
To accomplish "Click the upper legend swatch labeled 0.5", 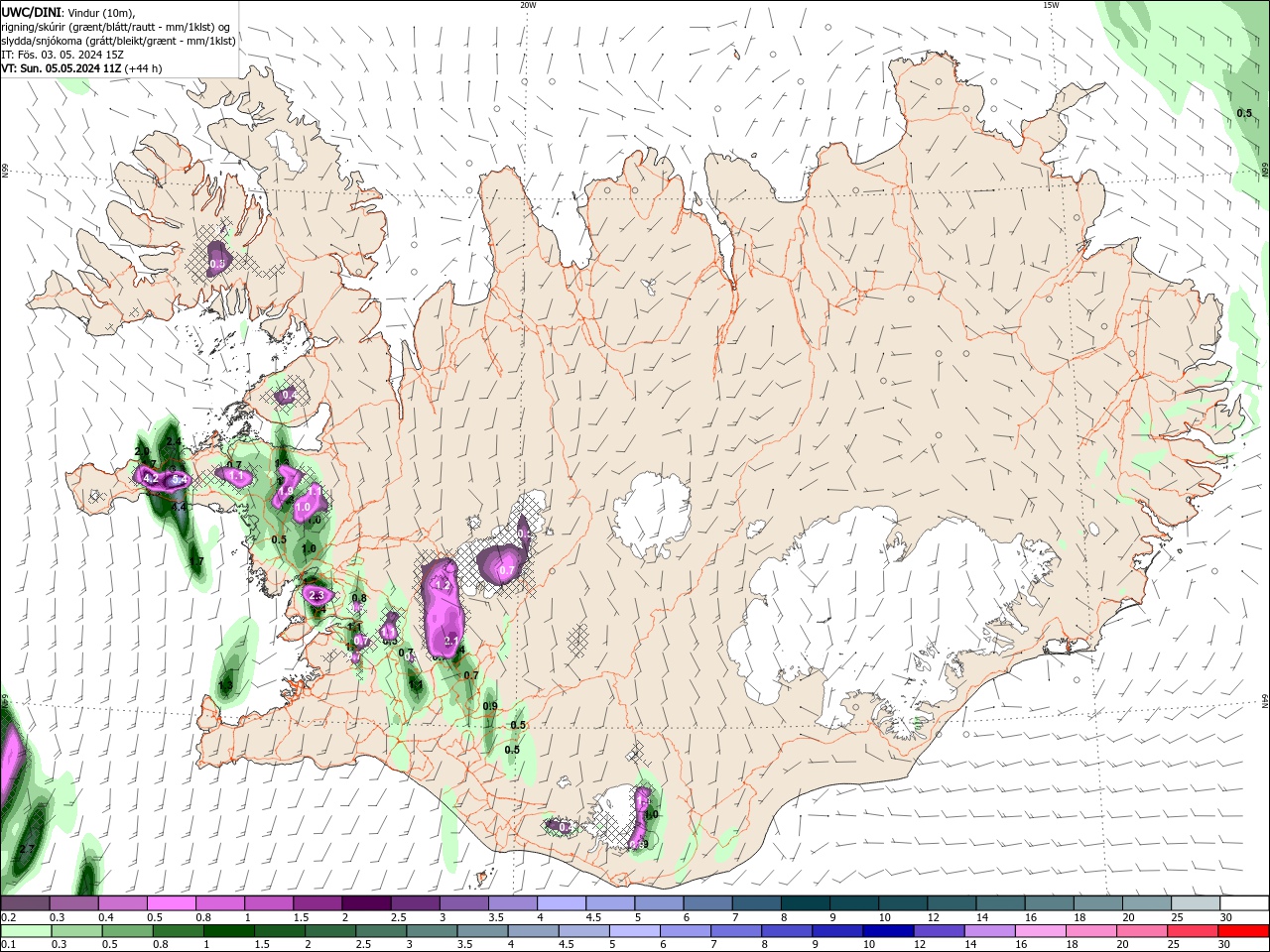I will 171,903.
